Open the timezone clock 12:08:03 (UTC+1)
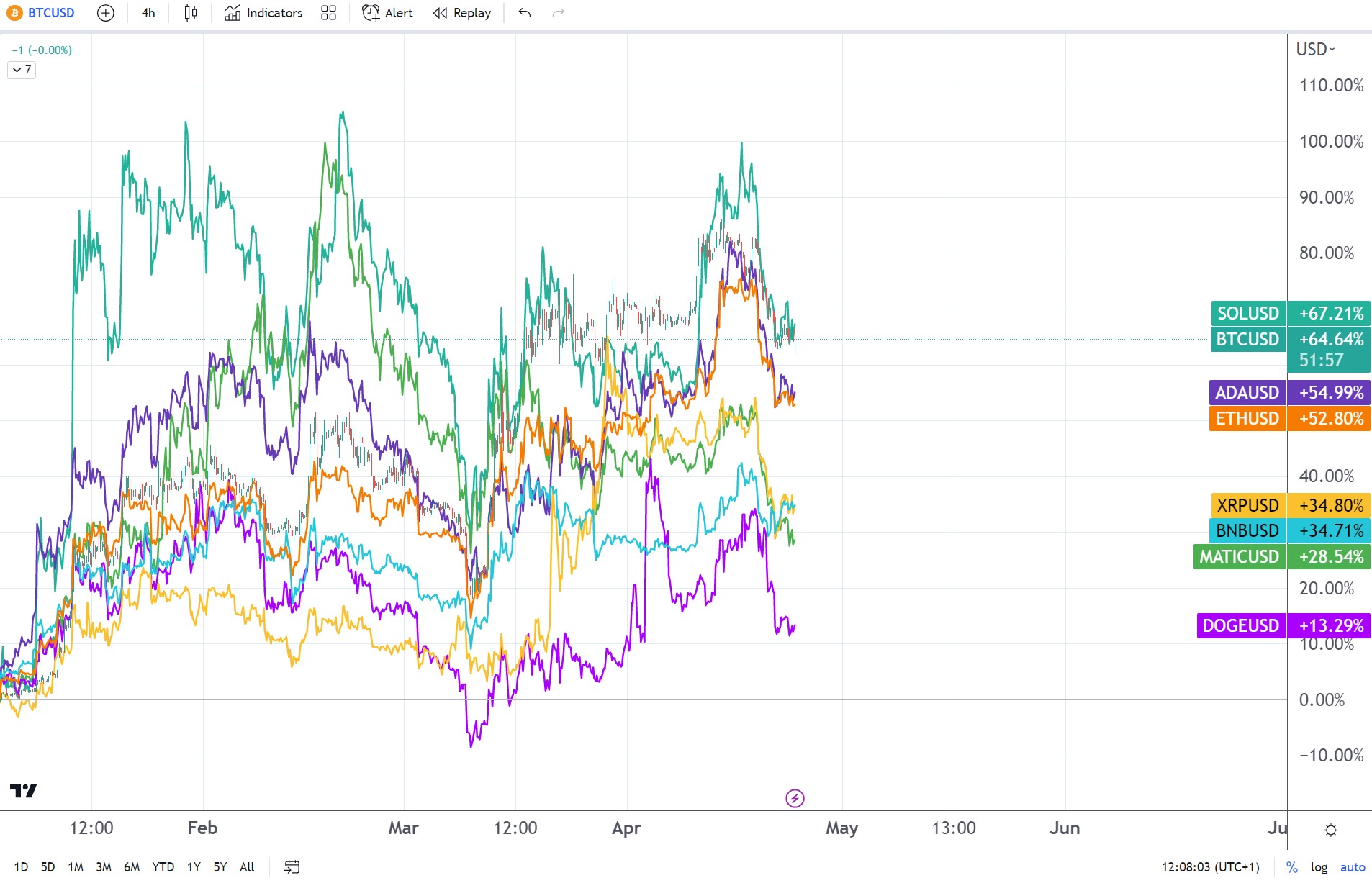This screenshot has height=883, width=1372. tap(1211, 867)
